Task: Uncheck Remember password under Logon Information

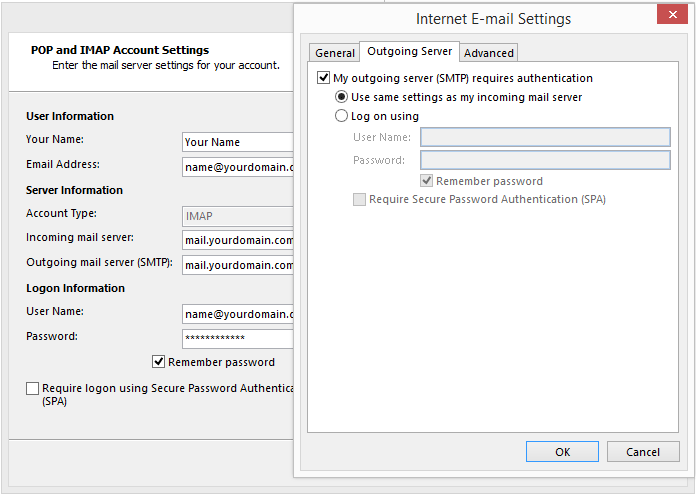Action: [x=159, y=362]
